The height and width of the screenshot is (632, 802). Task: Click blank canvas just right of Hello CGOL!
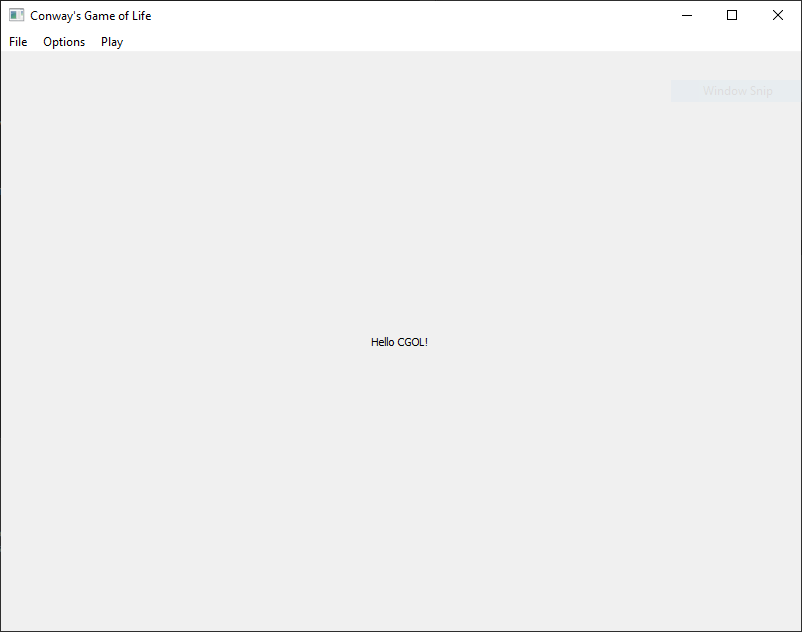coord(470,342)
